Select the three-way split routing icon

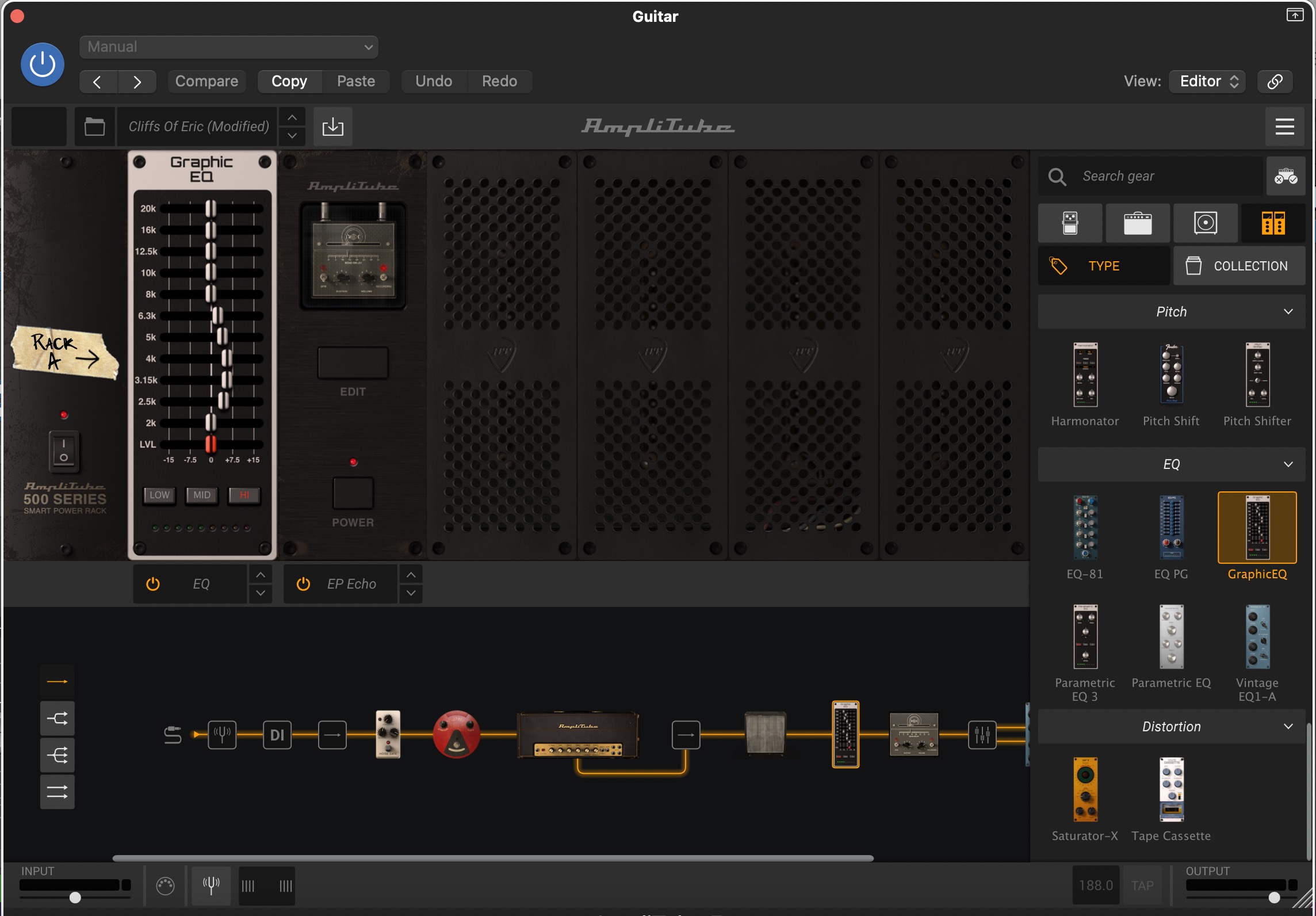[x=57, y=755]
